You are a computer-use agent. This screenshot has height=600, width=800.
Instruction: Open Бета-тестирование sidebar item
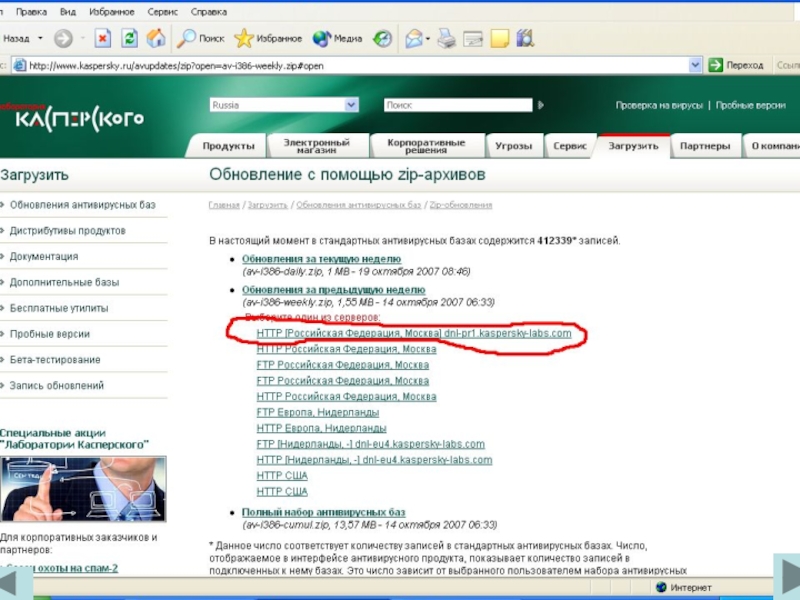55,360
